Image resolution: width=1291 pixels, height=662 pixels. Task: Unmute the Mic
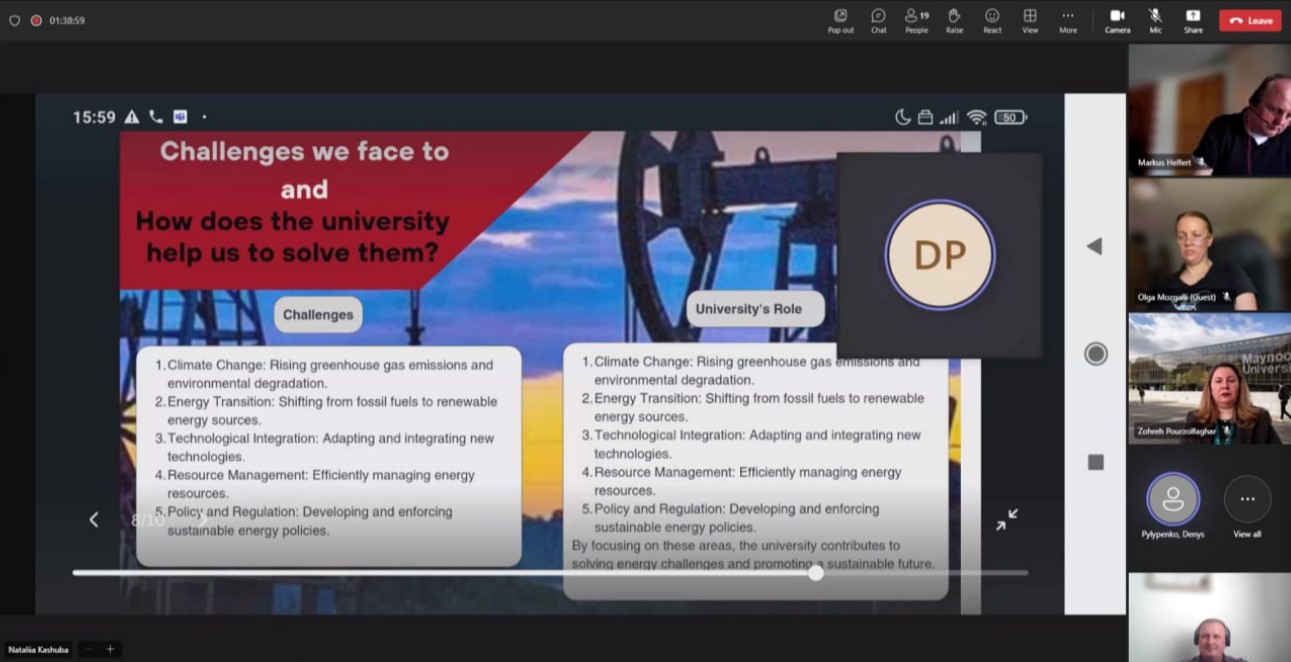coord(1155,20)
